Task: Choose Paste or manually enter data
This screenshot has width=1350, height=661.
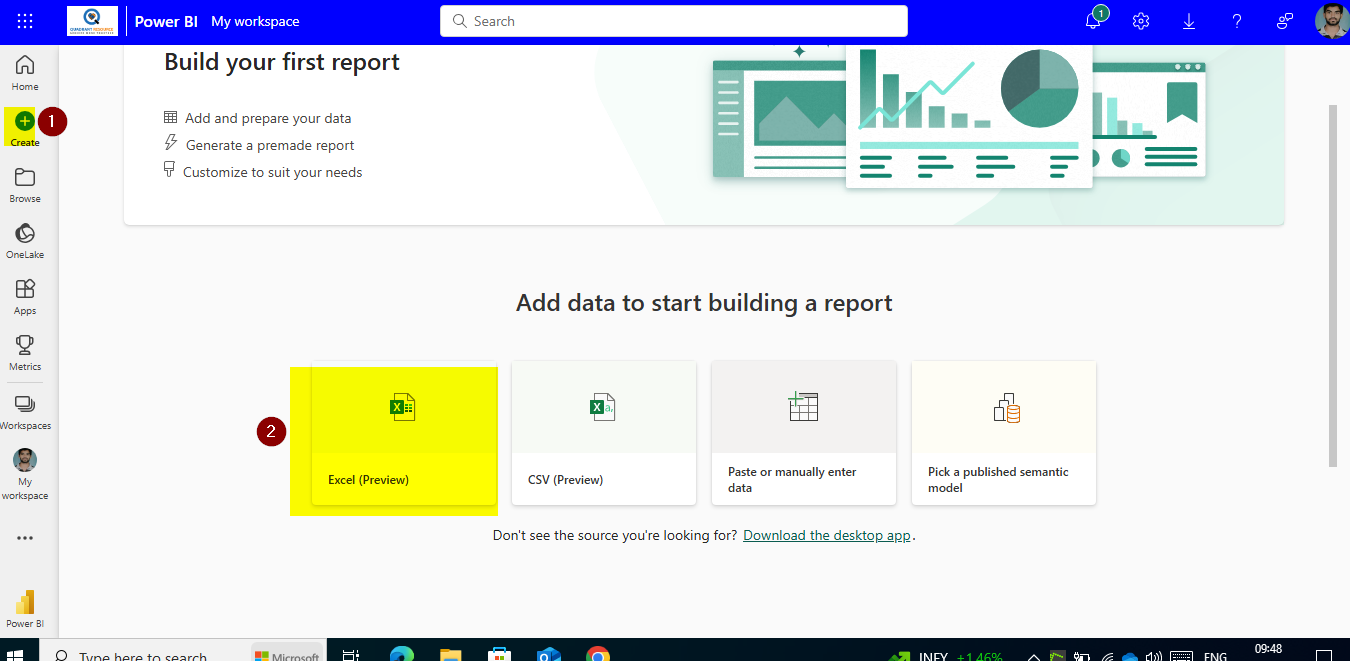Action: (x=803, y=432)
